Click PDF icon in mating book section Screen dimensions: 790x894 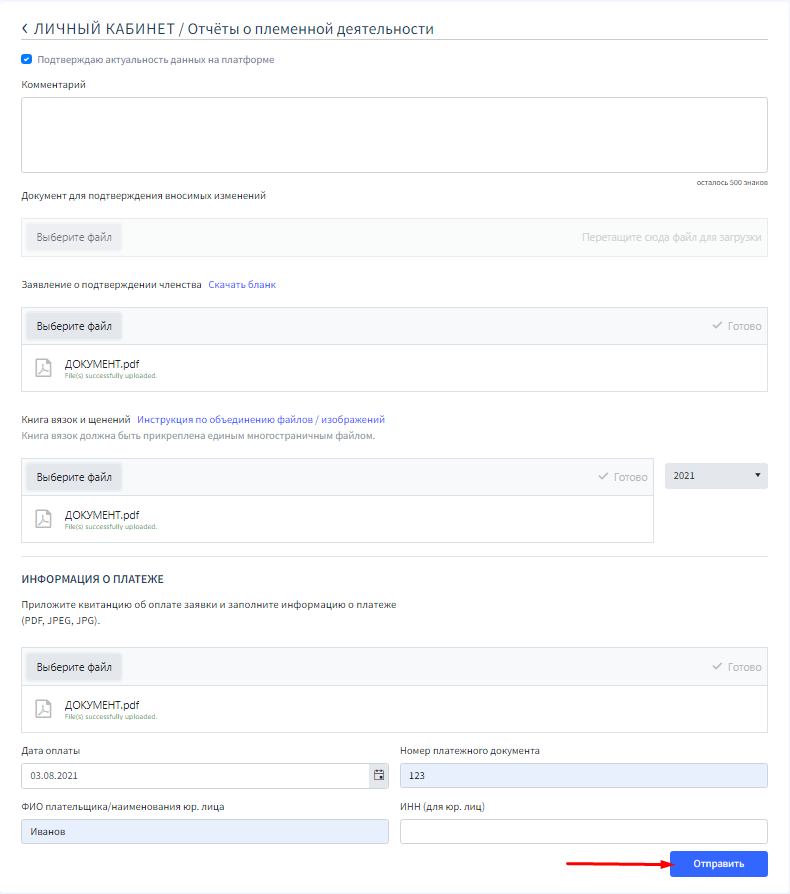[x=43, y=519]
